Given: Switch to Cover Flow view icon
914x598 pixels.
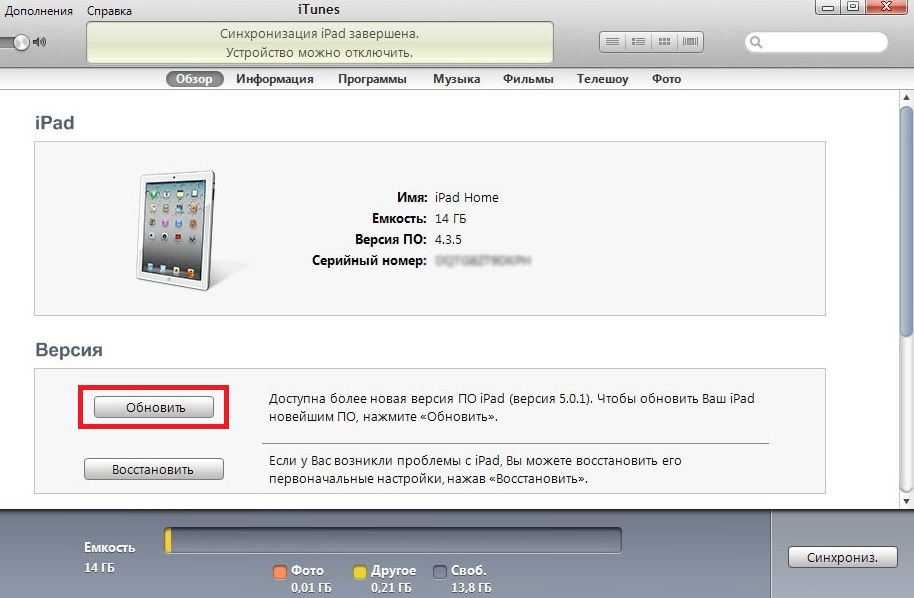Looking at the screenshot, I should 690,42.
